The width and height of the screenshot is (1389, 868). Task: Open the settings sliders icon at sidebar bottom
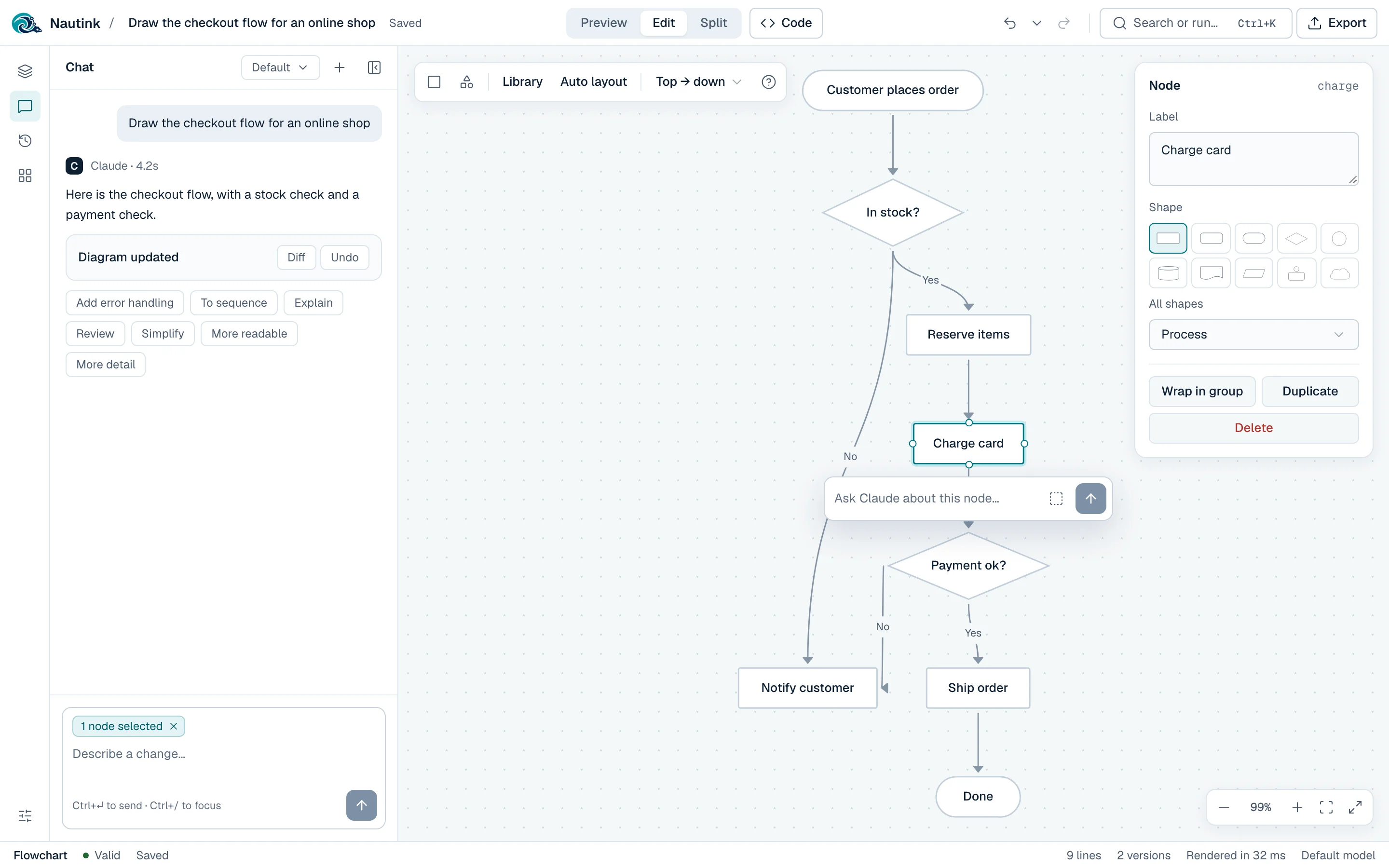[25, 816]
